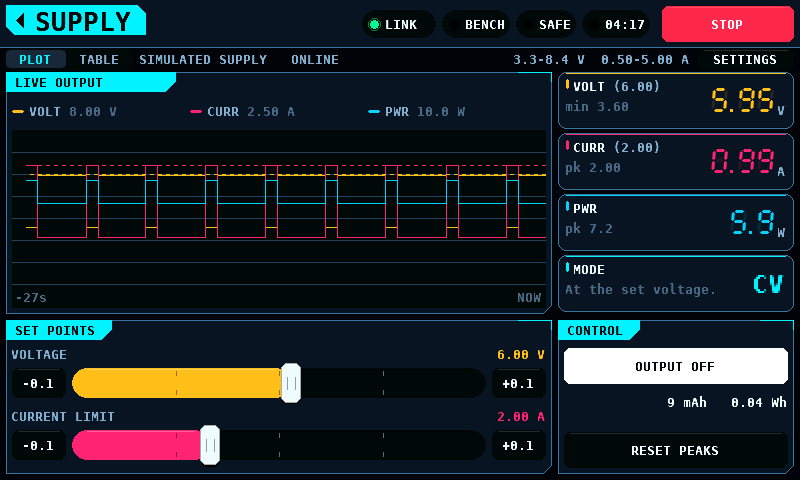Screen dimensions: 800x480
Task: Open the SETTINGS panel
Action: click(744, 60)
